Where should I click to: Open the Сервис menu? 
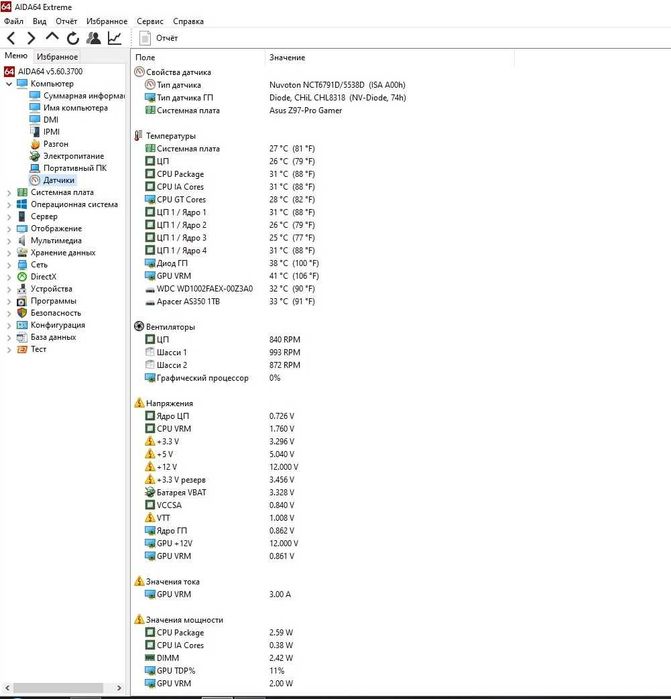(x=150, y=21)
